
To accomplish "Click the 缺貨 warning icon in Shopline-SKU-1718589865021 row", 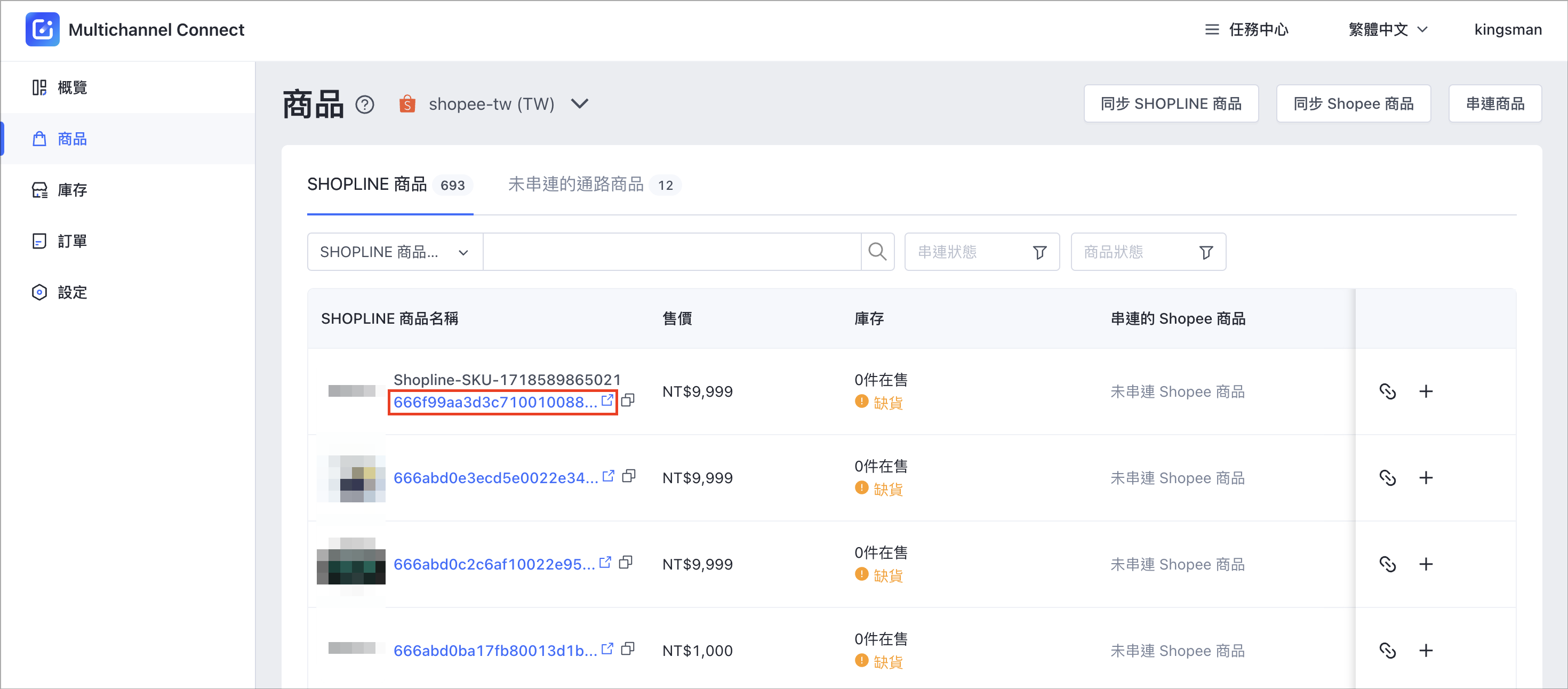I will click(x=861, y=402).
